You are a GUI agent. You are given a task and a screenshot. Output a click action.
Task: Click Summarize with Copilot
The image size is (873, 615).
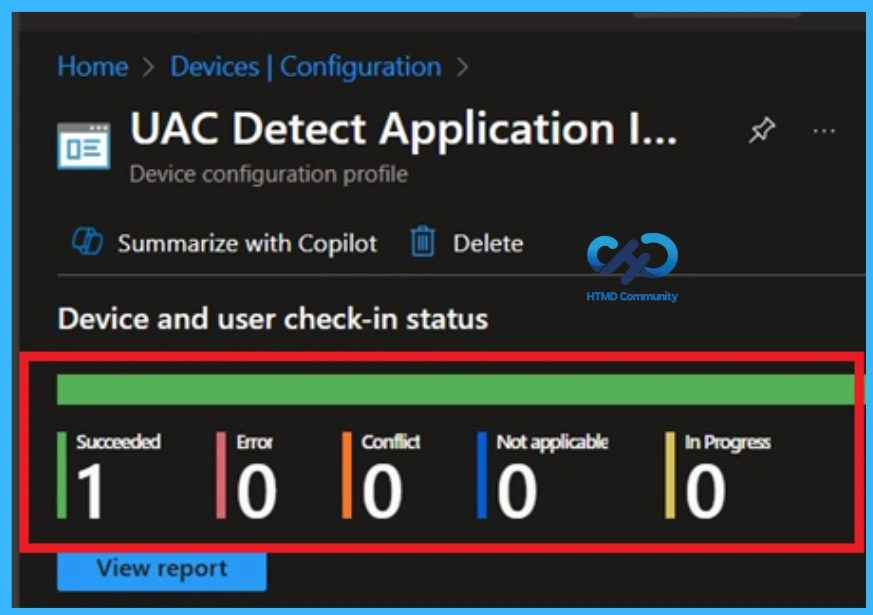247,242
